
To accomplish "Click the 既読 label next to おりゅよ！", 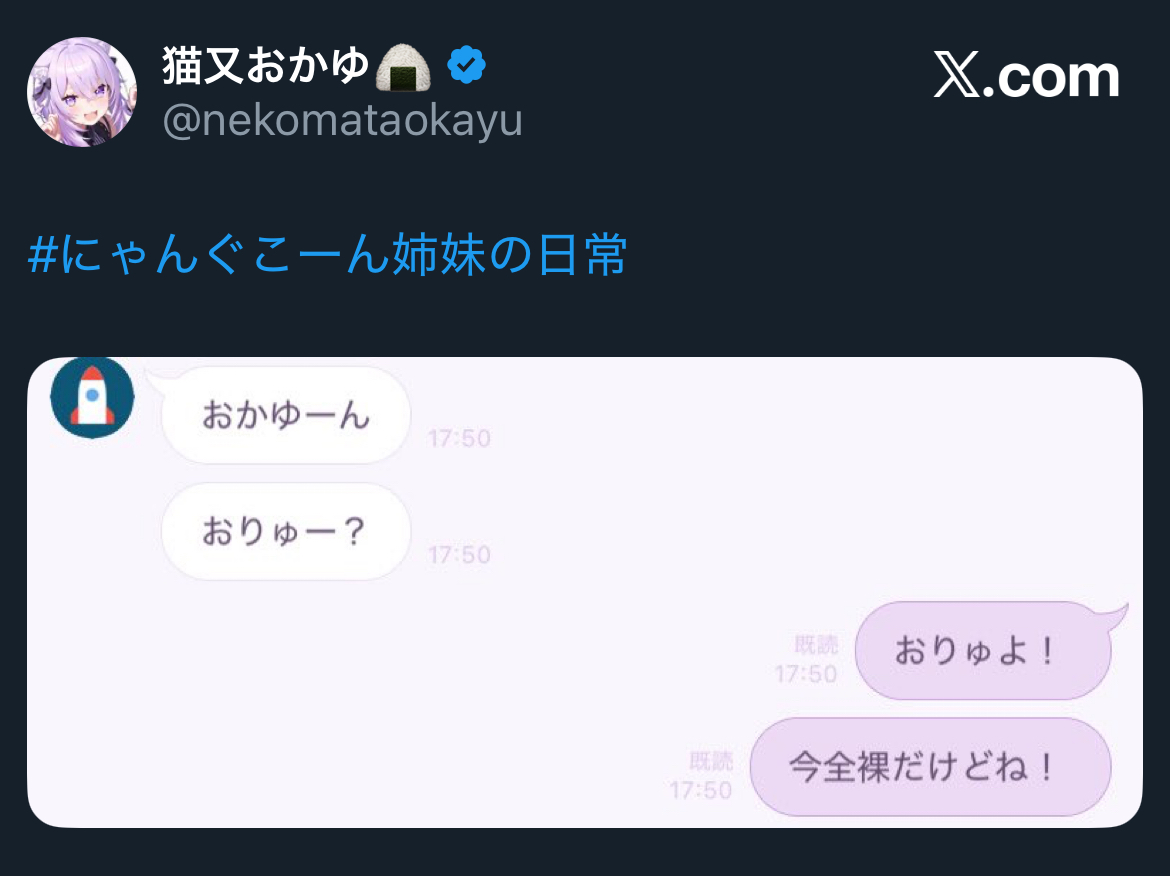I will 816,644.
